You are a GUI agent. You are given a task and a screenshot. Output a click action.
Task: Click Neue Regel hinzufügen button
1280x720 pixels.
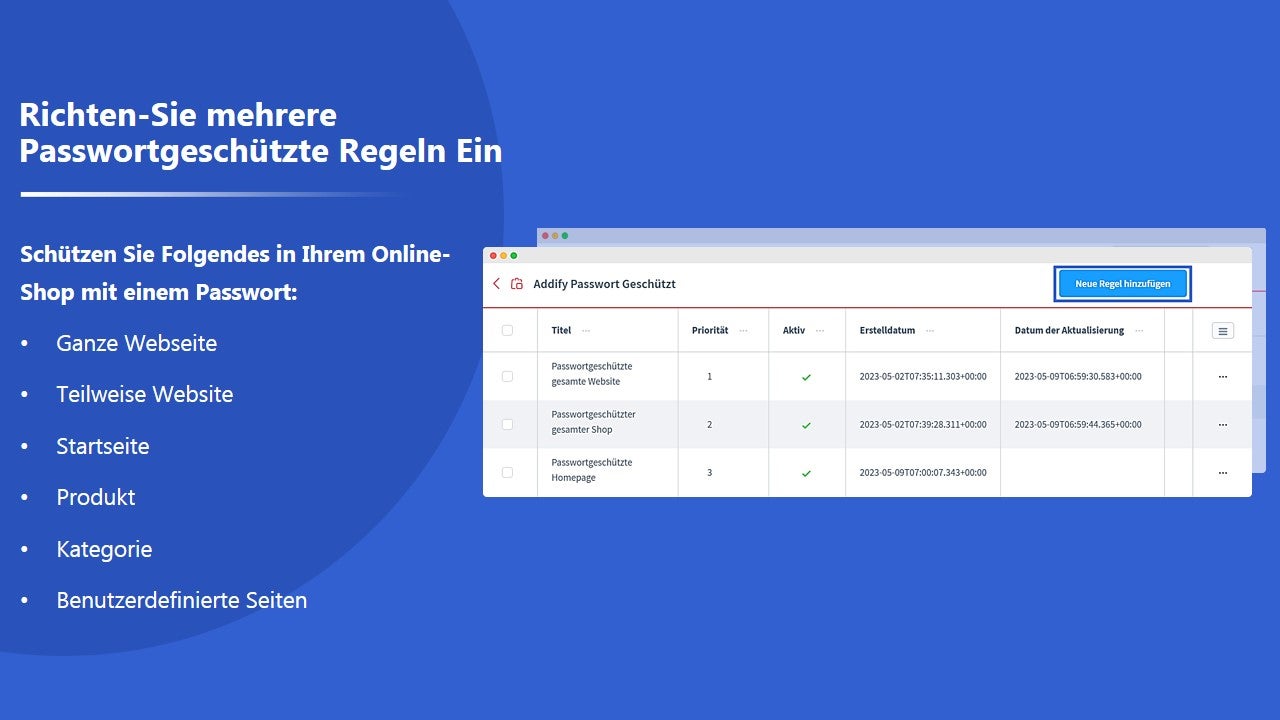(x=1123, y=284)
